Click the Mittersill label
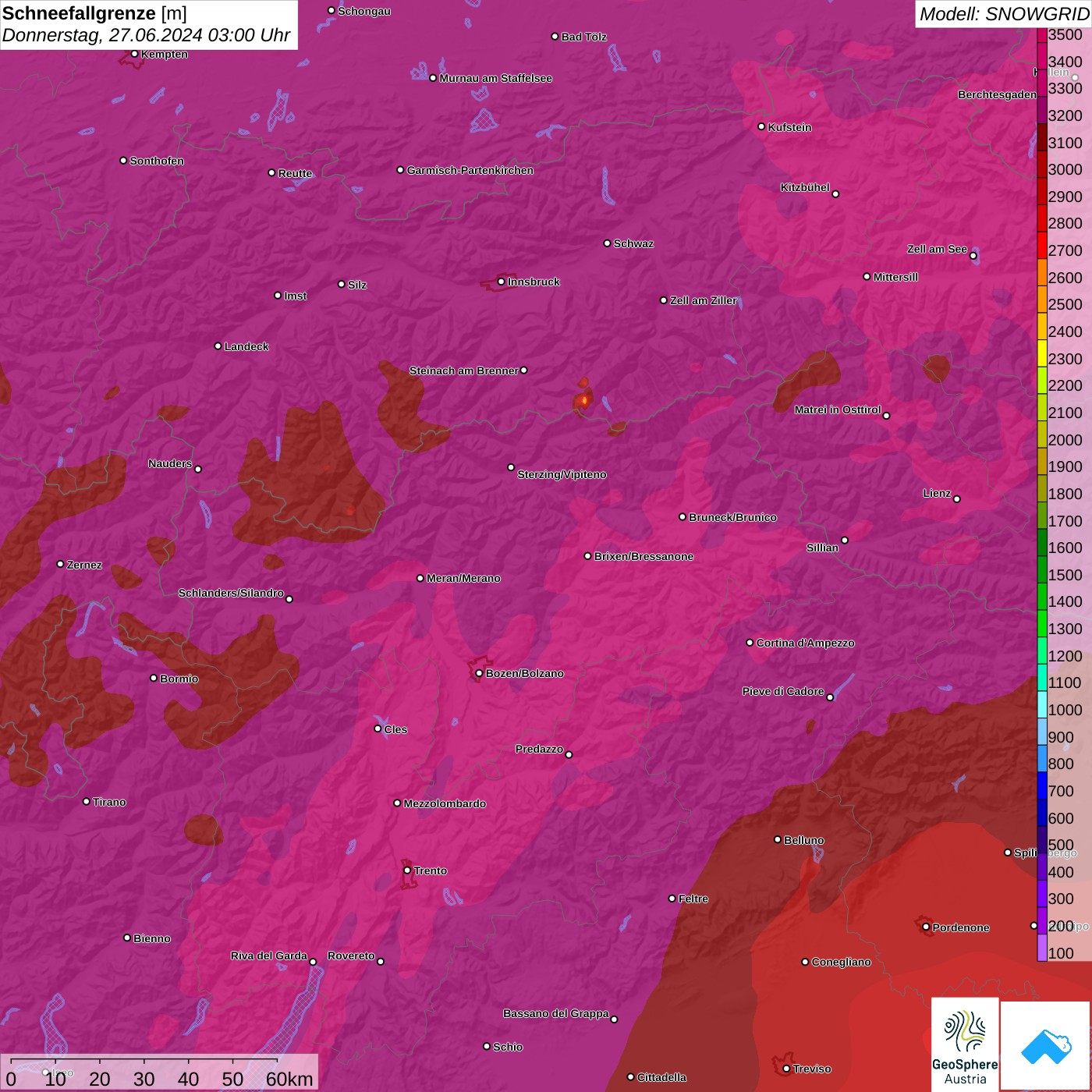The width and height of the screenshot is (1092, 1092). click(x=895, y=277)
